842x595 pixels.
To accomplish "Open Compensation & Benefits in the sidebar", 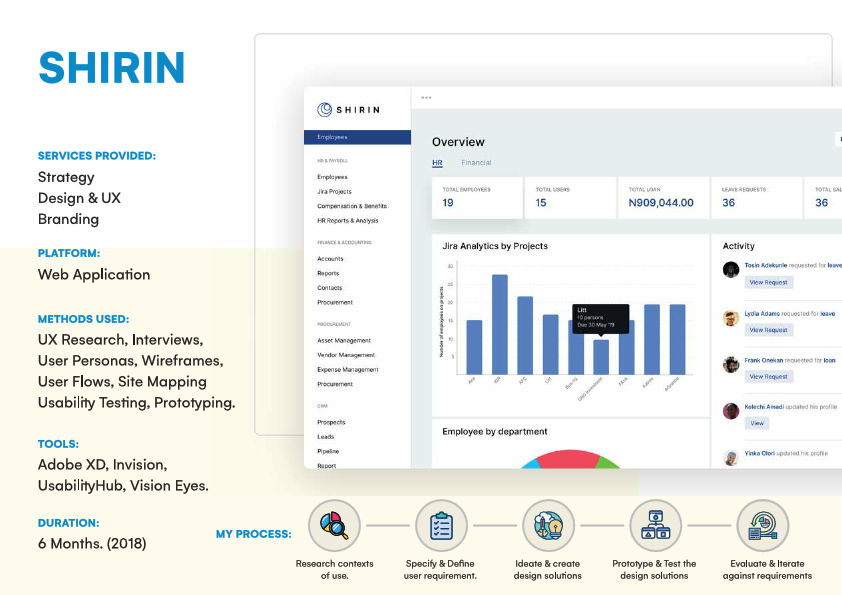I will pos(352,206).
